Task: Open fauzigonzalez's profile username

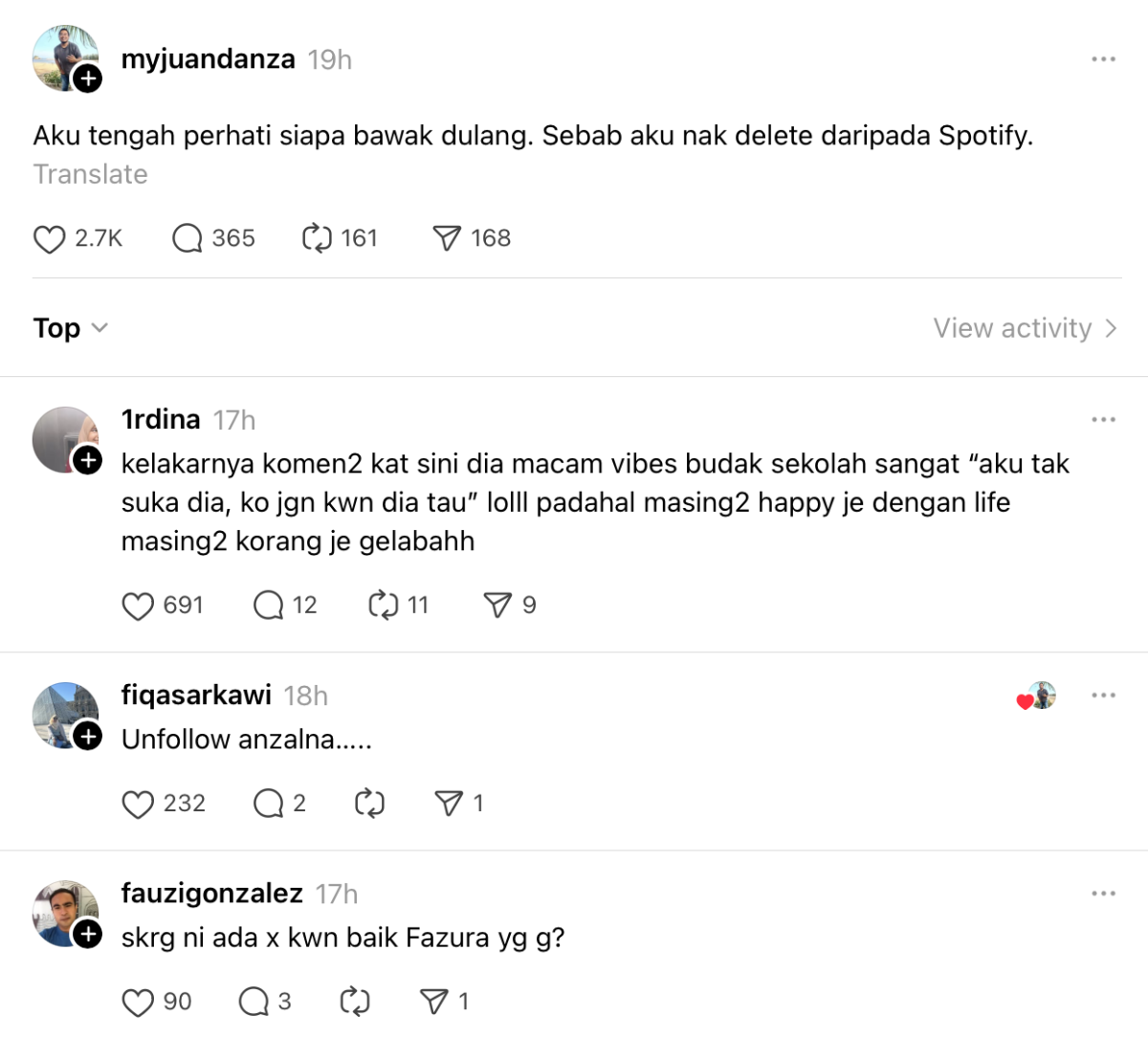Action: 211,894
